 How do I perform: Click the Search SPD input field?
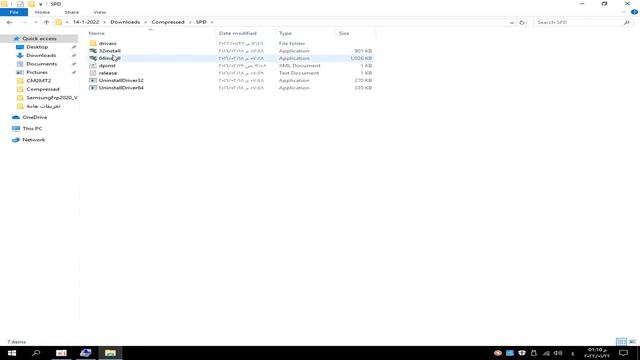click(x=579, y=22)
